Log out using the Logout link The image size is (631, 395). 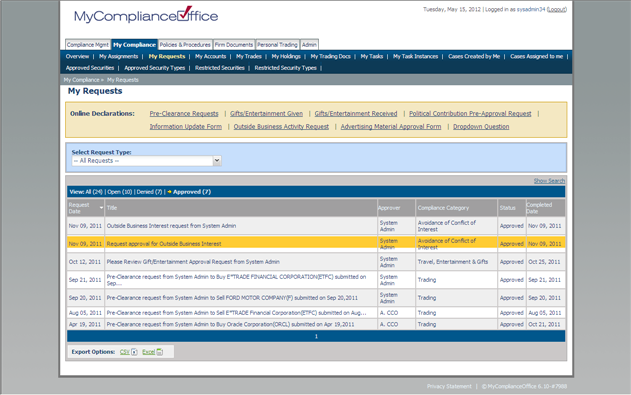click(x=557, y=9)
